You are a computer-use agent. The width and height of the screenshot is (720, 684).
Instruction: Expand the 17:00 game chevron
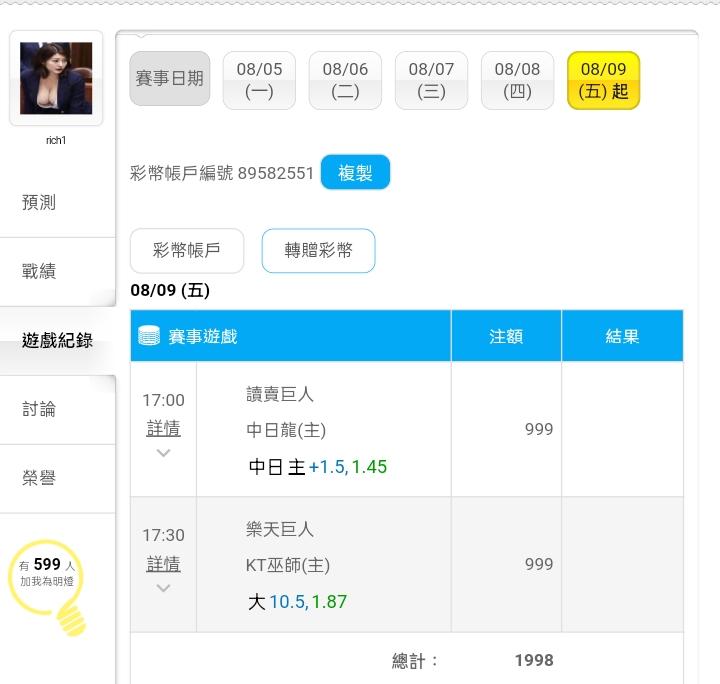[163, 454]
